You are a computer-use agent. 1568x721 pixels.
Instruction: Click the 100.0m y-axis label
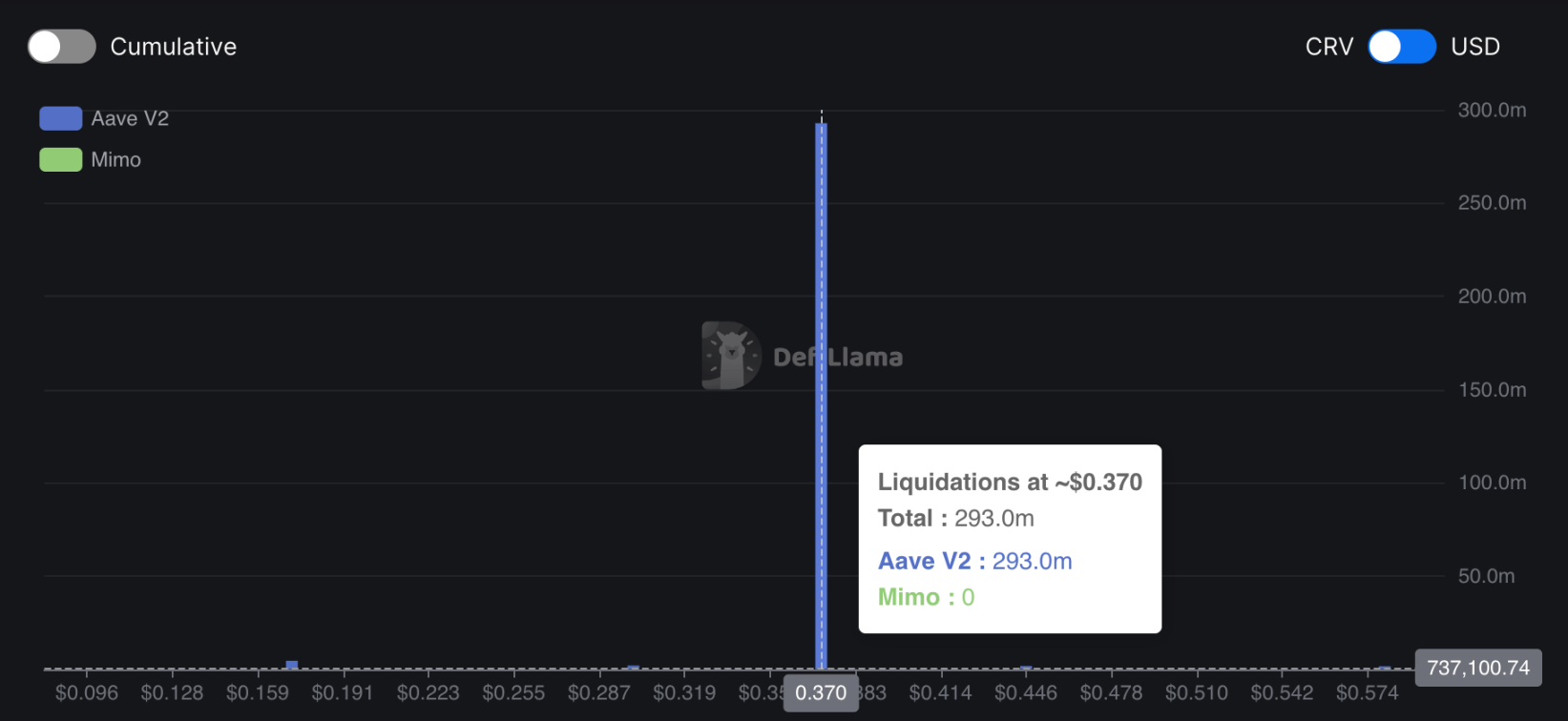pyautogui.click(x=1492, y=482)
